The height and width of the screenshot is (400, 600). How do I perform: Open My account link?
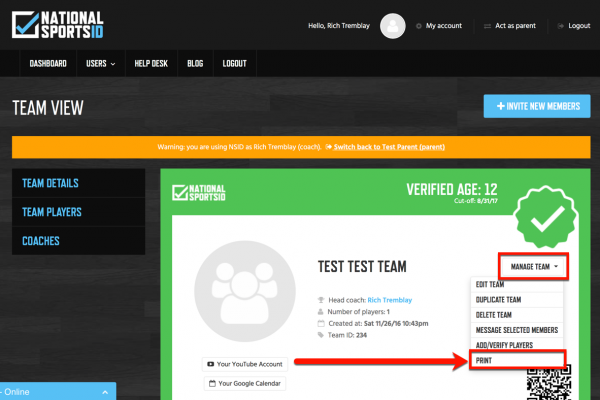[444, 26]
